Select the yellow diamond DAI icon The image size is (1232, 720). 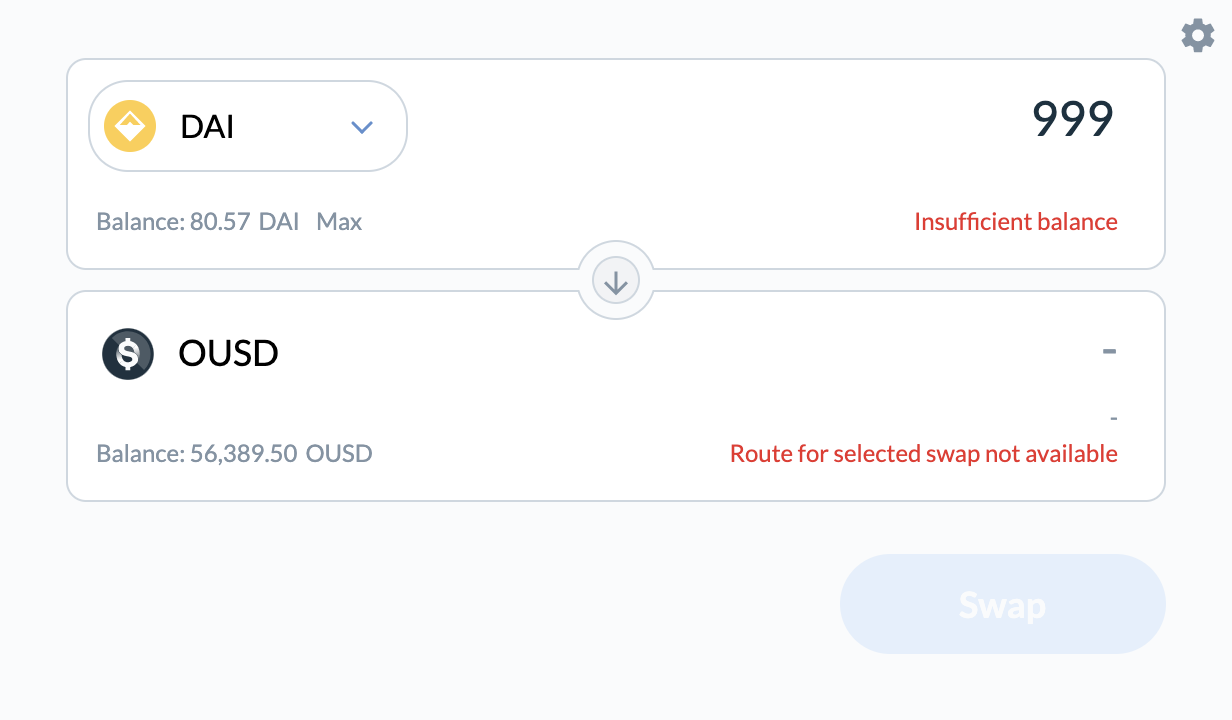click(128, 126)
